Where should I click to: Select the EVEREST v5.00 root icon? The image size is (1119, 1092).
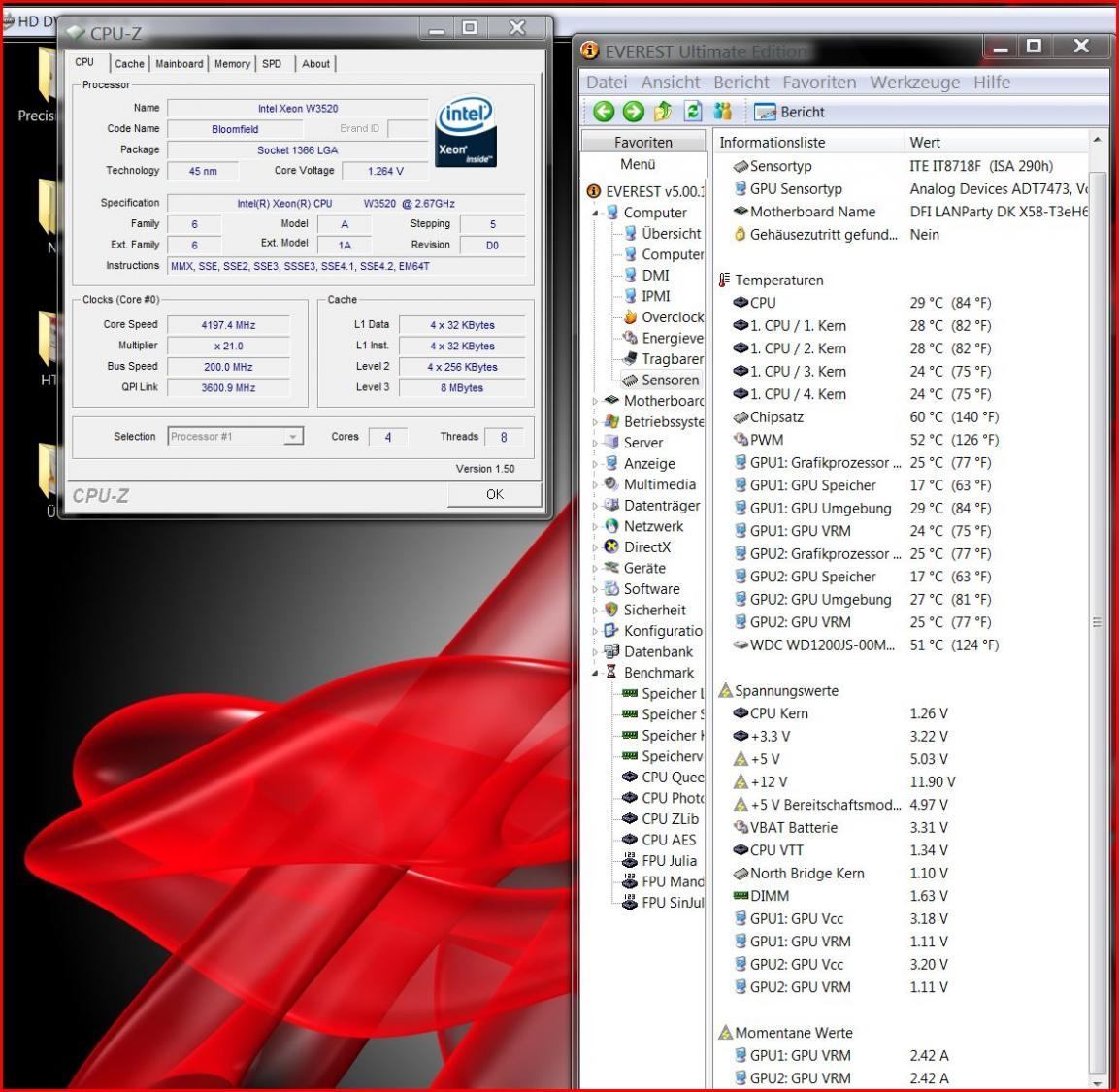click(593, 191)
